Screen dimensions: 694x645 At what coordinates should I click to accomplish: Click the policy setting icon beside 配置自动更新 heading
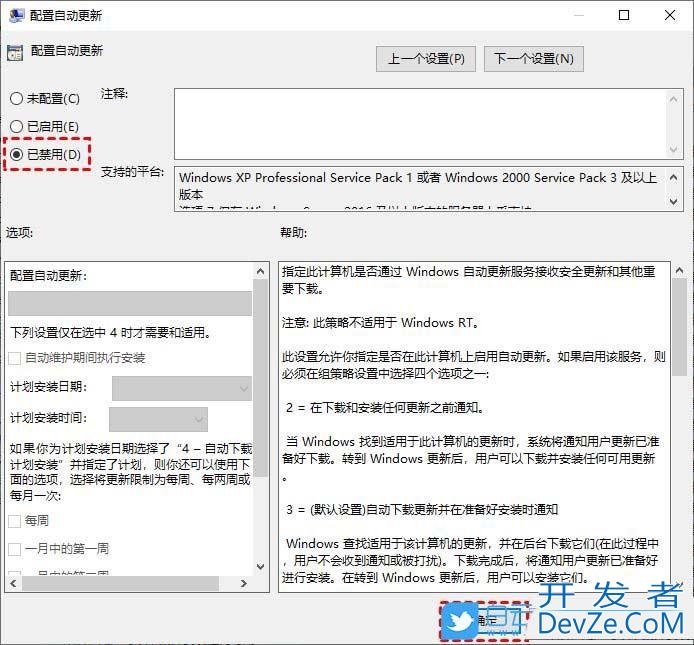(x=15, y=53)
